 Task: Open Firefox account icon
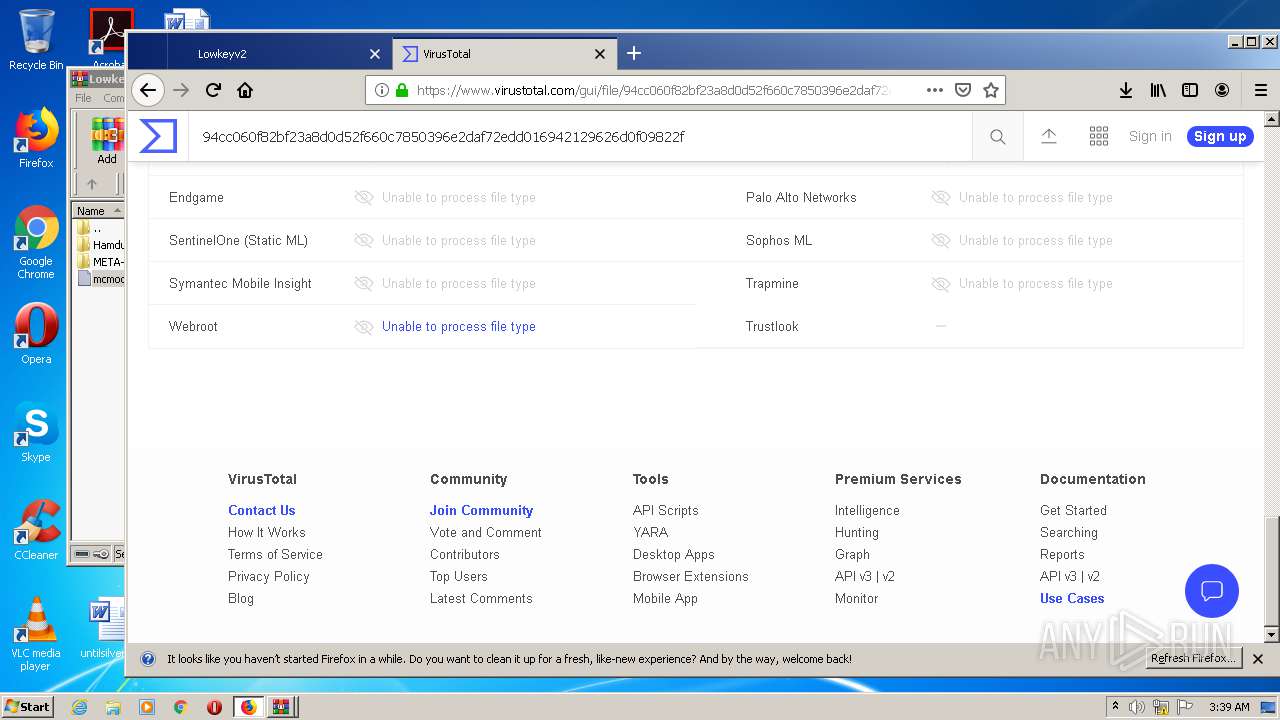point(1222,90)
